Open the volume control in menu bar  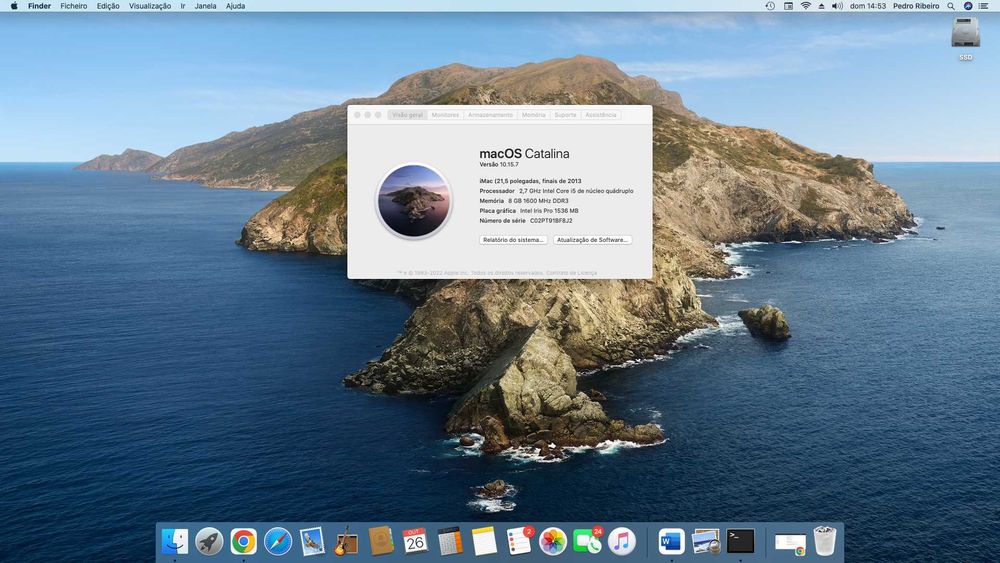(836, 6)
